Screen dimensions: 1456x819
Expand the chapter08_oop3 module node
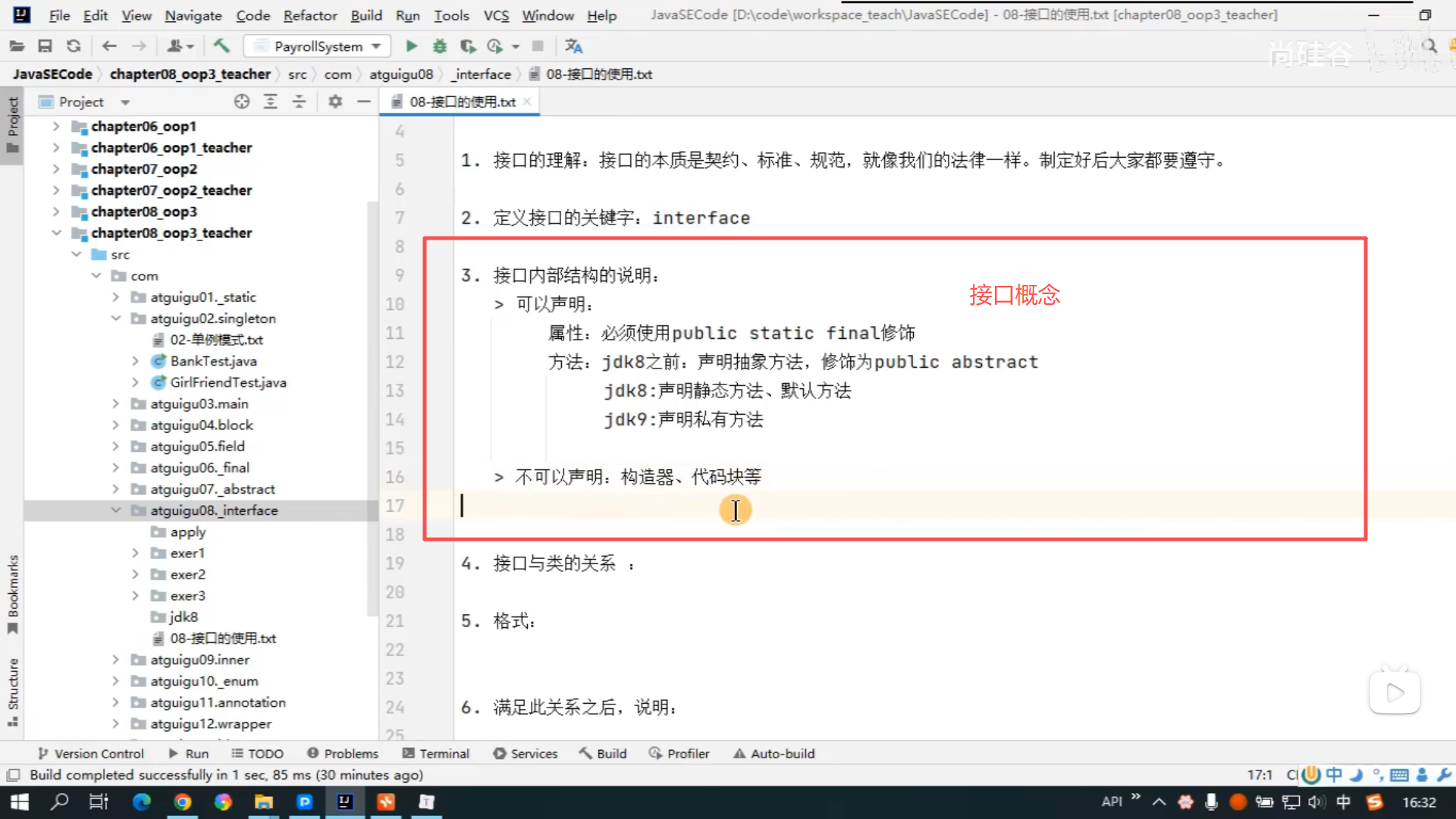click(56, 212)
